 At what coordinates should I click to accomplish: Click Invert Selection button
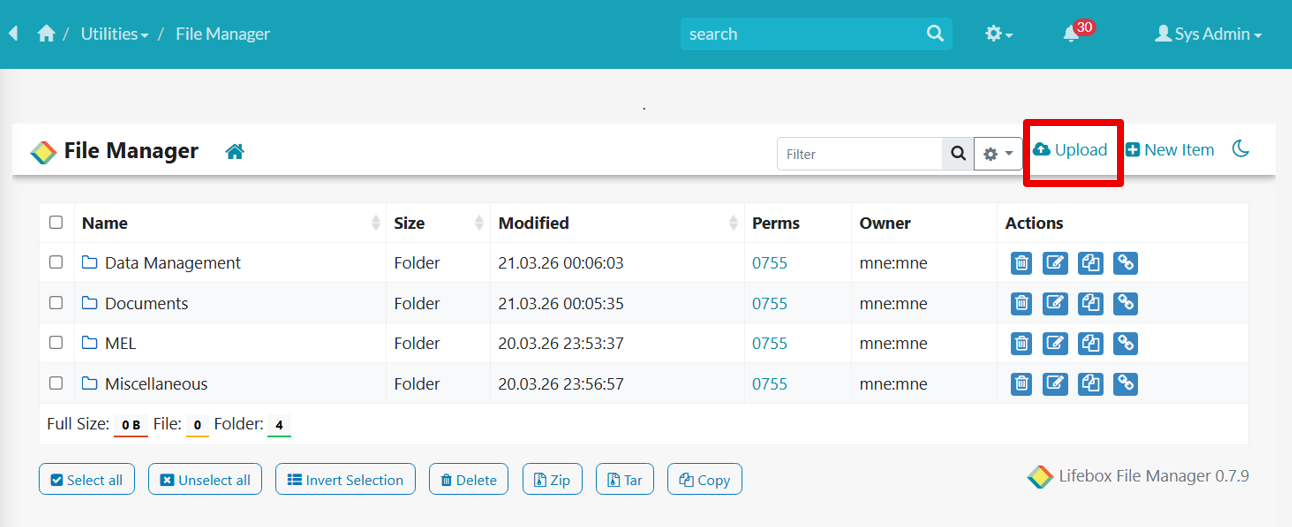pyautogui.click(x=345, y=480)
